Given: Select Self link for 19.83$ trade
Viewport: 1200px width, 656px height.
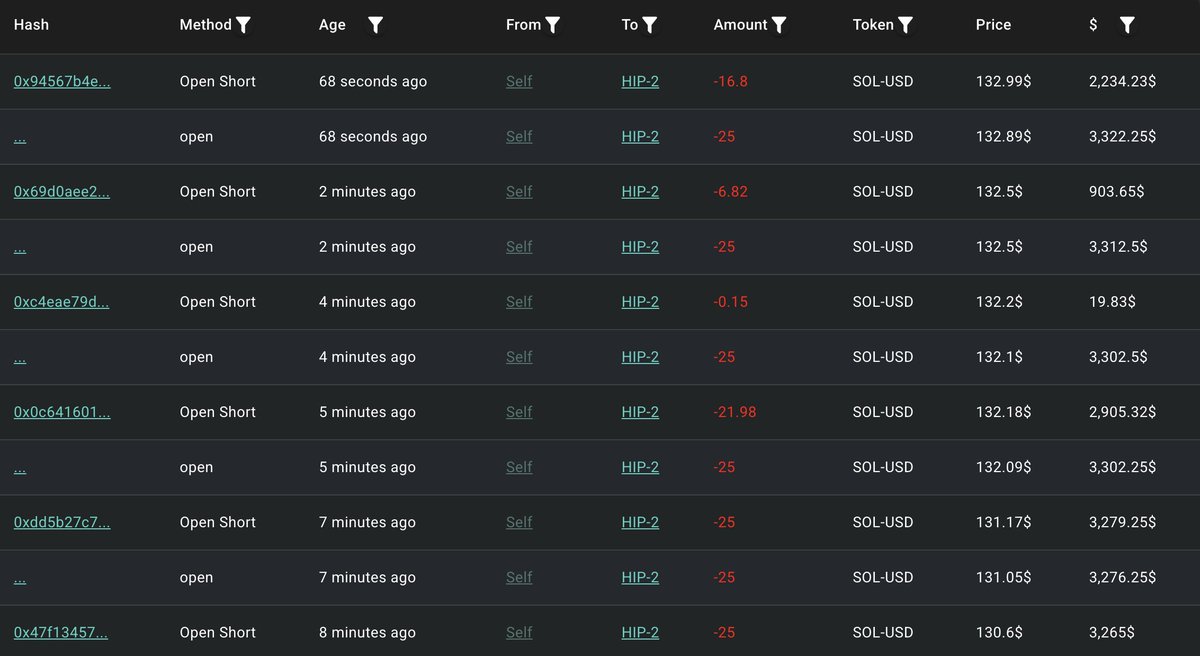Looking at the screenshot, I should 519,302.
